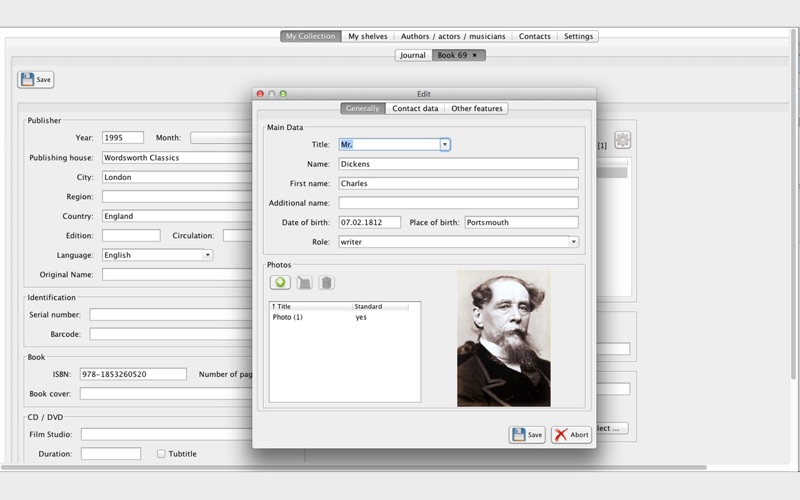
Task: Abort the Edit dialog
Action: [571, 435]
